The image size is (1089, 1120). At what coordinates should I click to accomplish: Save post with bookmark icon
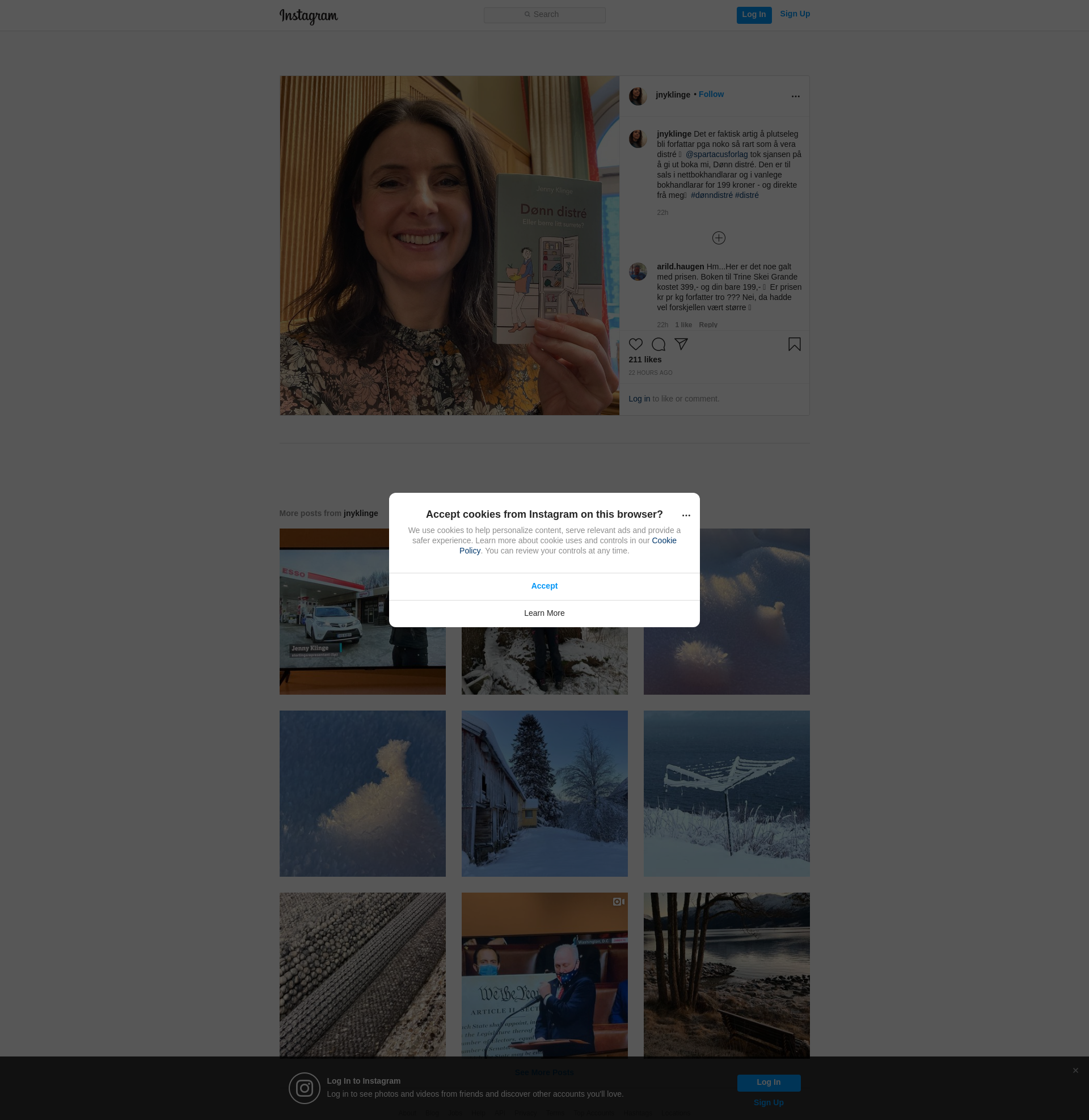pyautogui.click(x=794, y=344)
